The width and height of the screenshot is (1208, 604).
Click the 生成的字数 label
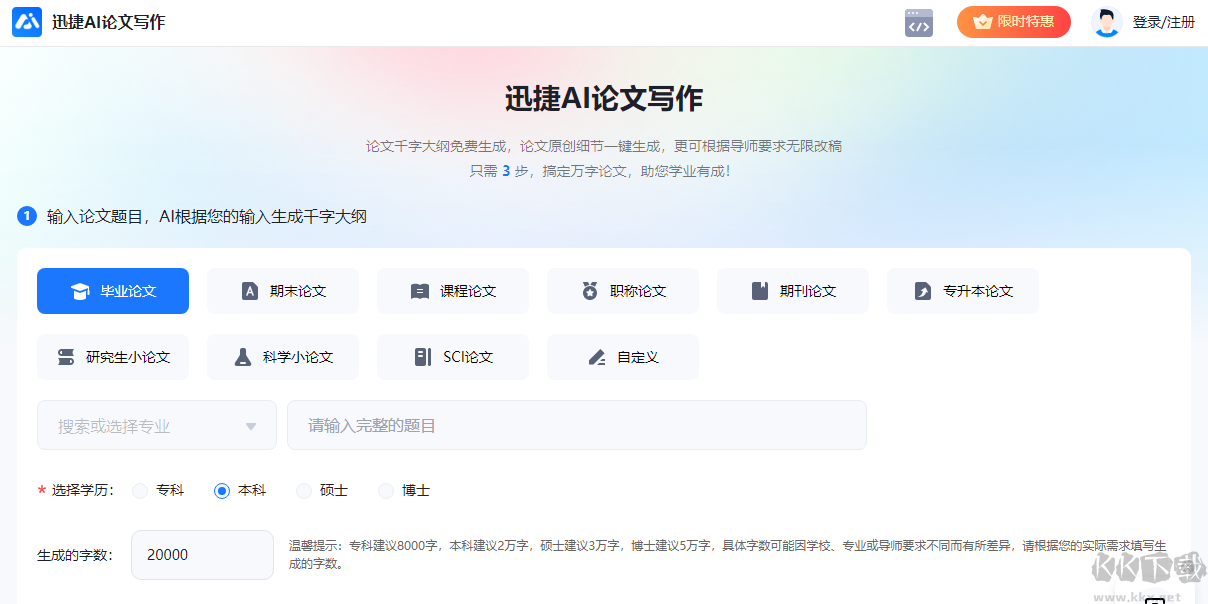[x=75, y=555]
